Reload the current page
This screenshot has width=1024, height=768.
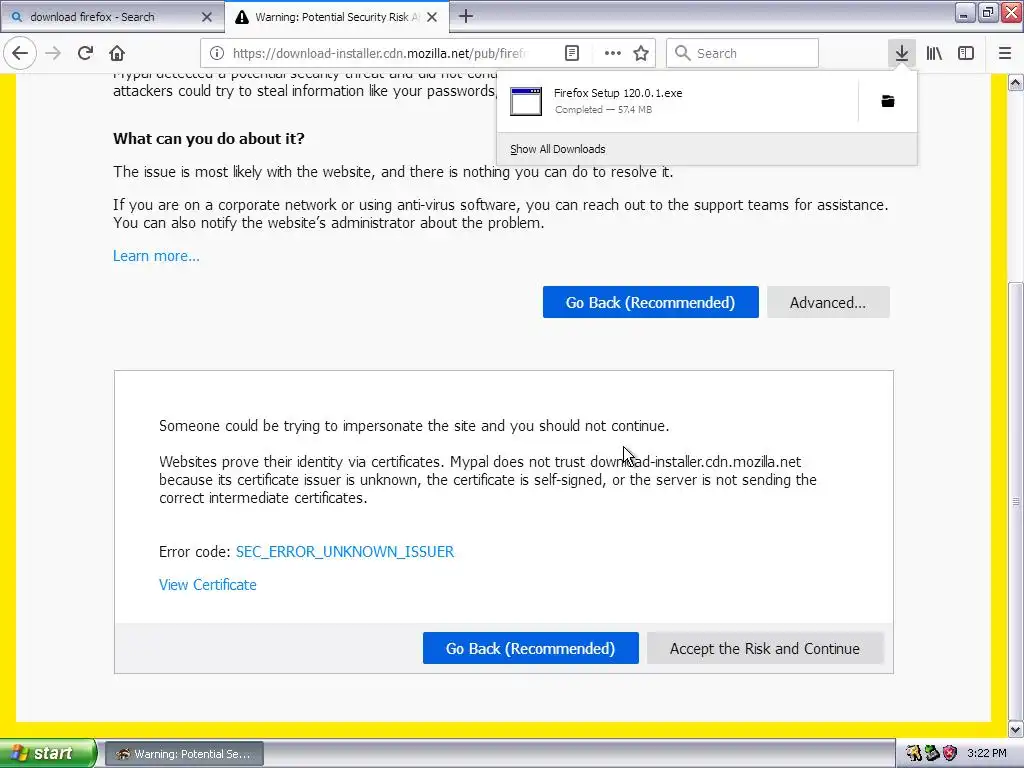point(85,54)
